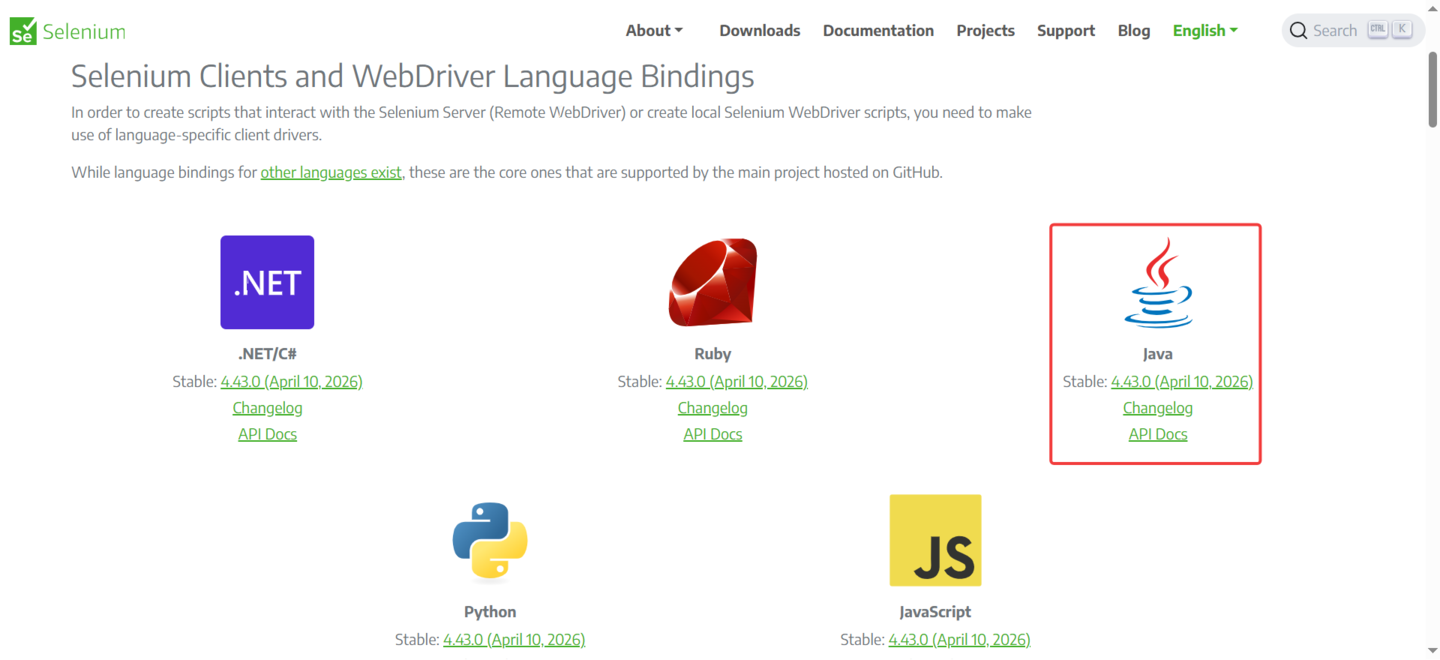
Task: Expand the About dropdown menu
Action: tap(654, 31)
